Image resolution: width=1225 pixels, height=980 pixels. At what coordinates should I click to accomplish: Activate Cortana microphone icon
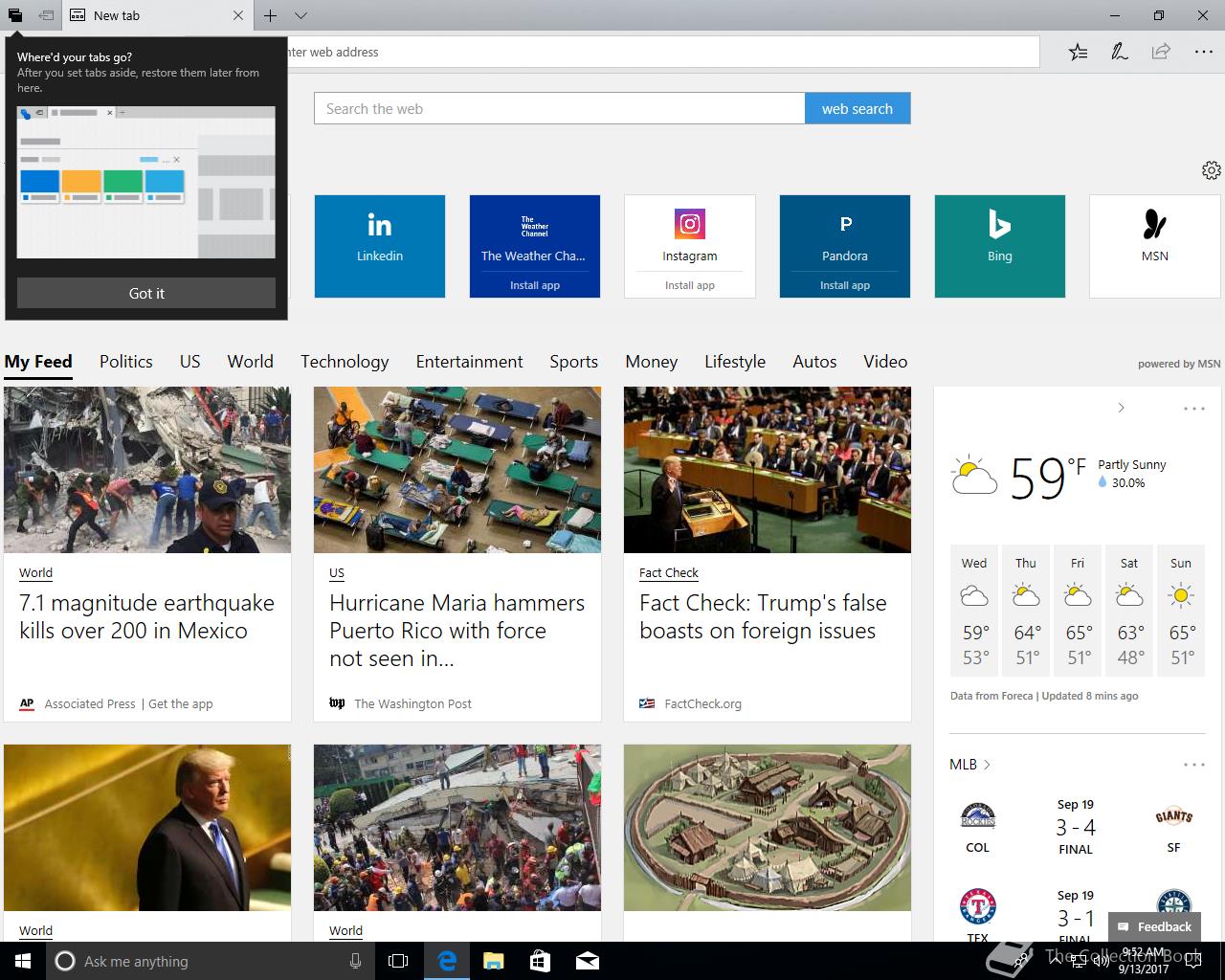355,961
